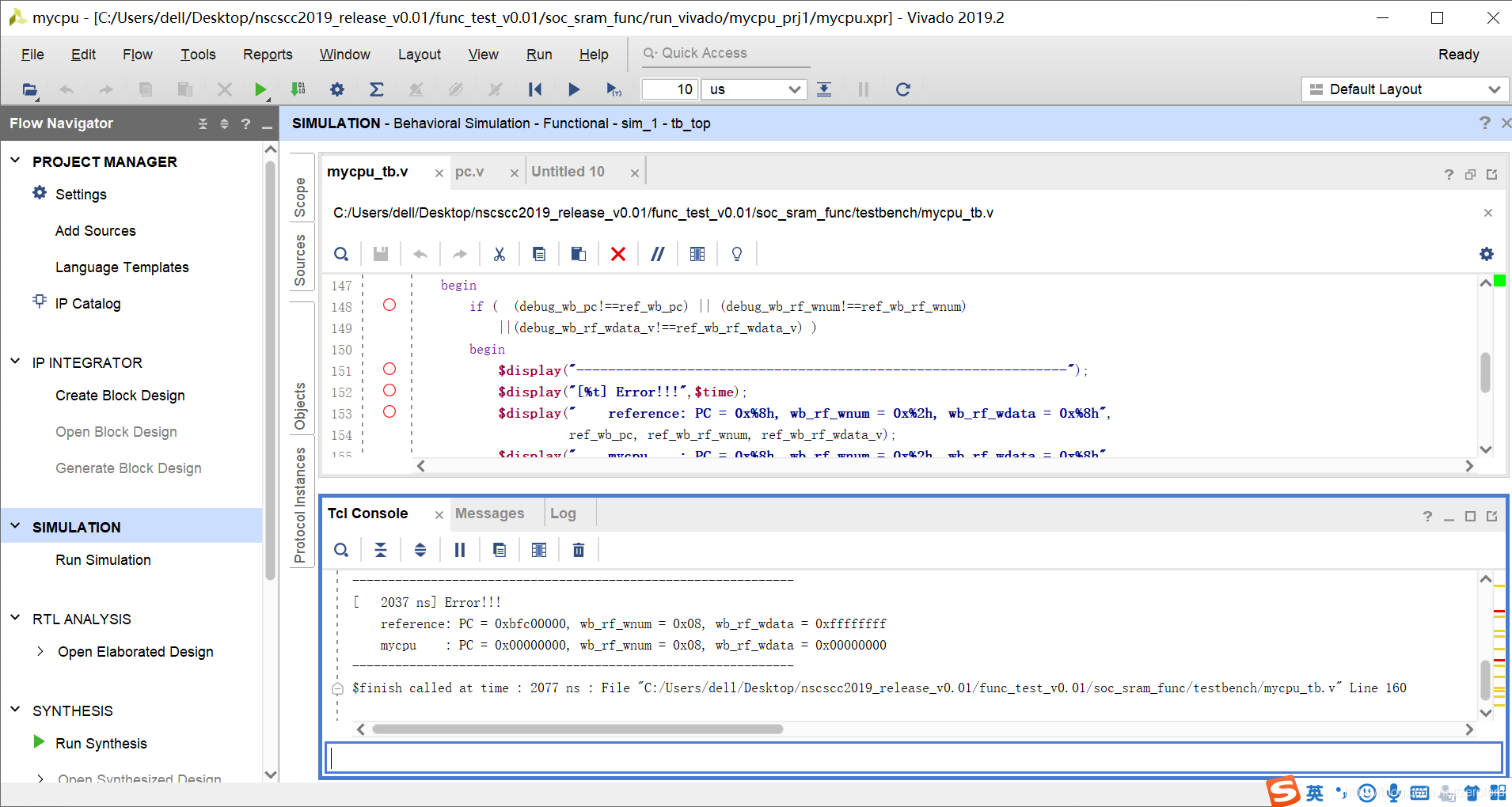This screenshot has height=807, width=1512.
Task: Click the Sigma reports toolbar icon
Action: 377,89
